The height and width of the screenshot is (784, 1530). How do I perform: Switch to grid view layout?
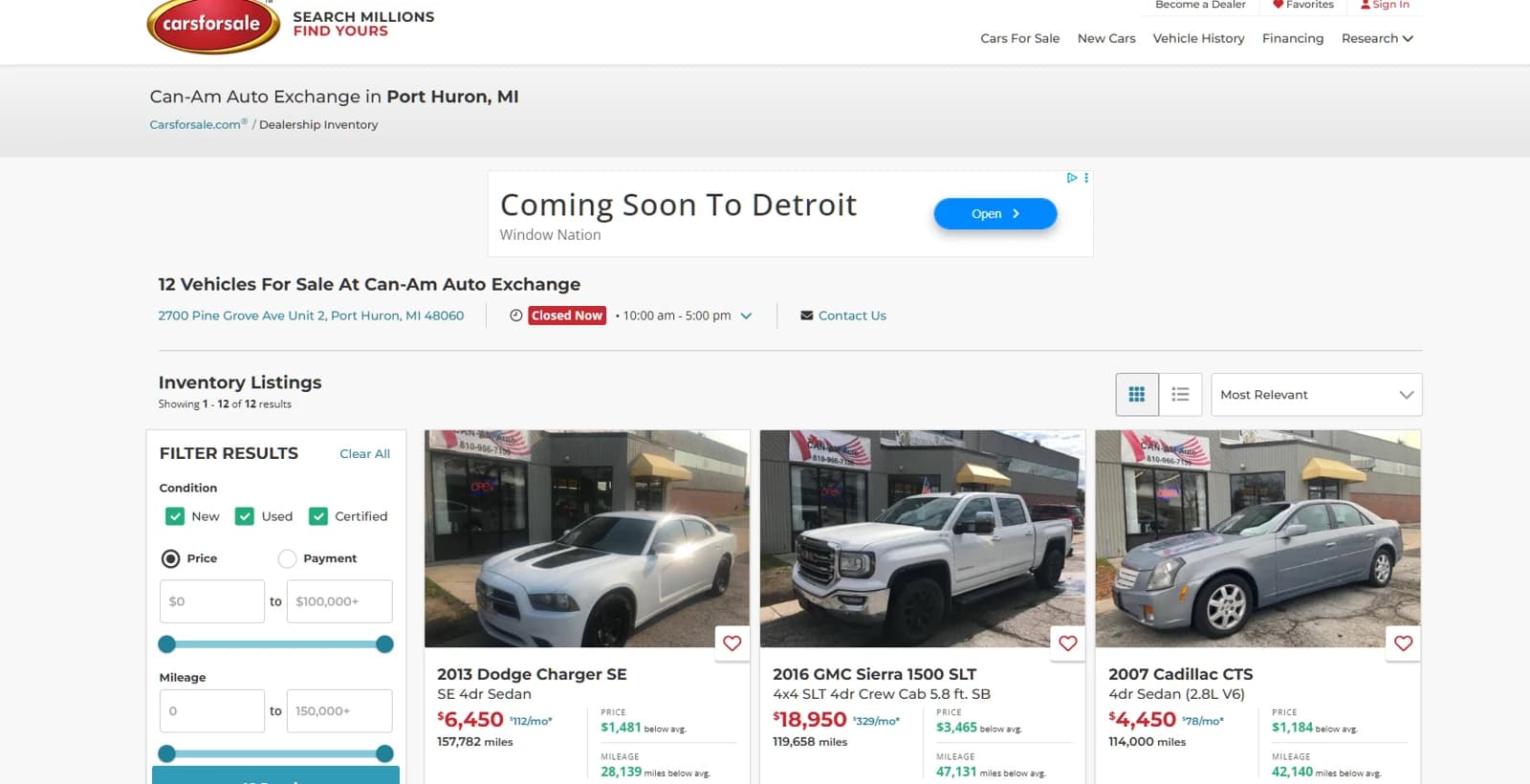click(1137, 394)
